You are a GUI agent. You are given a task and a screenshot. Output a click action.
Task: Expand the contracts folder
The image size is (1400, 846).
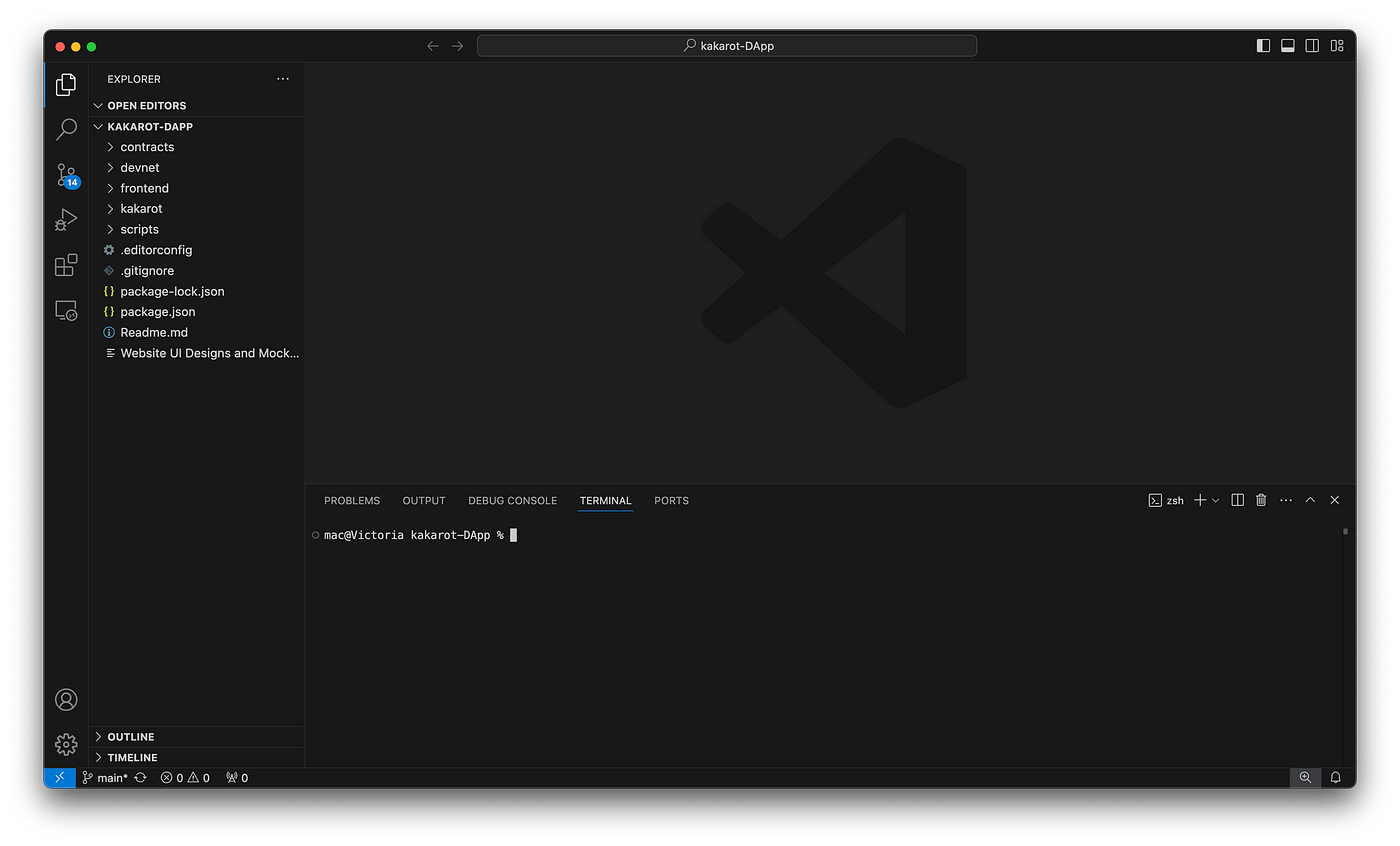coord(197,147)
